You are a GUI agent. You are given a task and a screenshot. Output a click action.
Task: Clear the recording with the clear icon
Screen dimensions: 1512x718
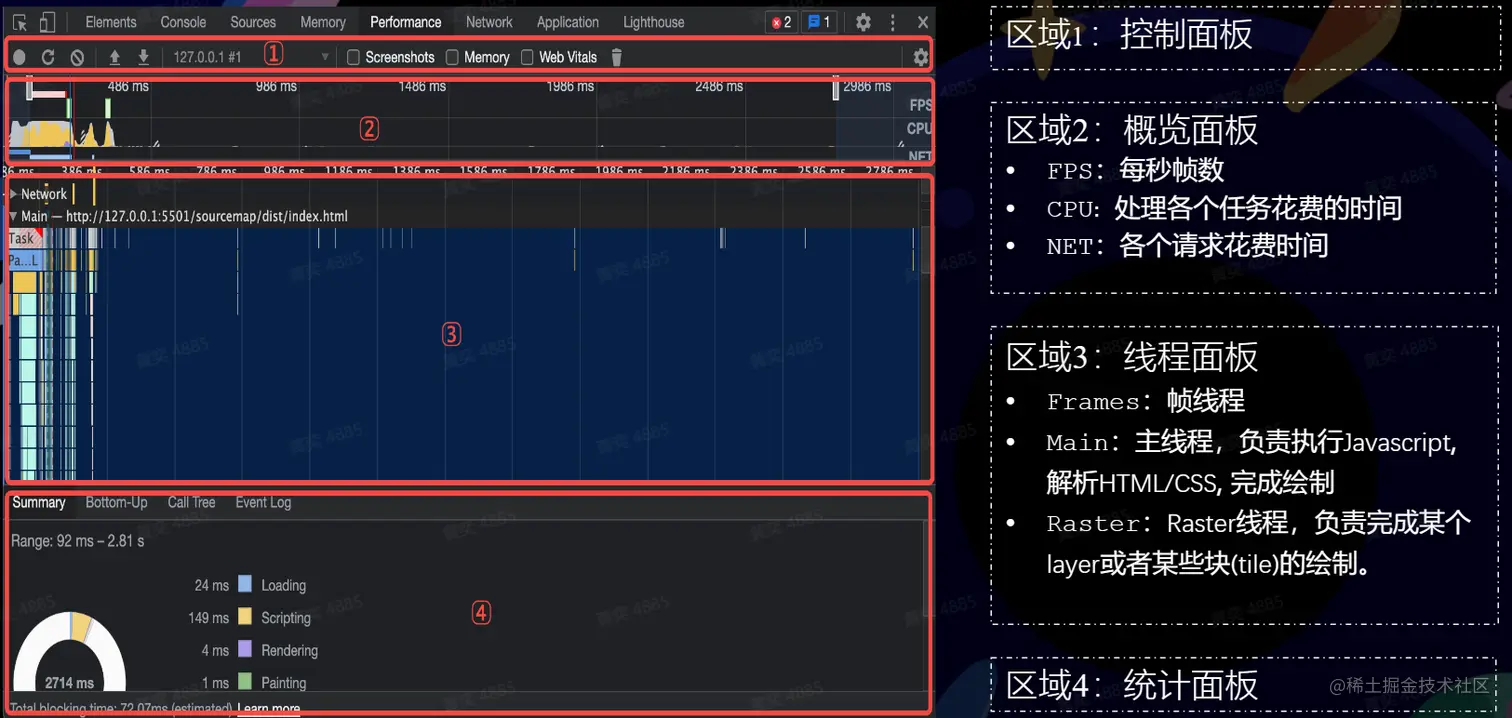coord(77,57)
